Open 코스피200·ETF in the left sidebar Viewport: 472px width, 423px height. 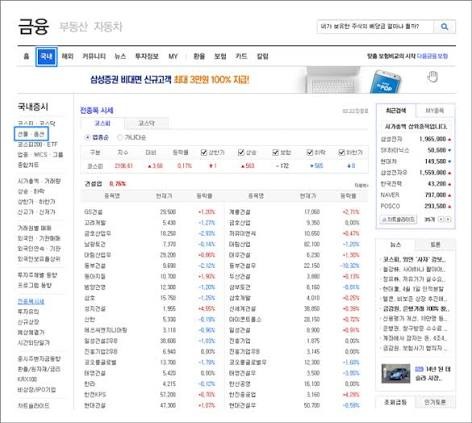pos(38,144)
